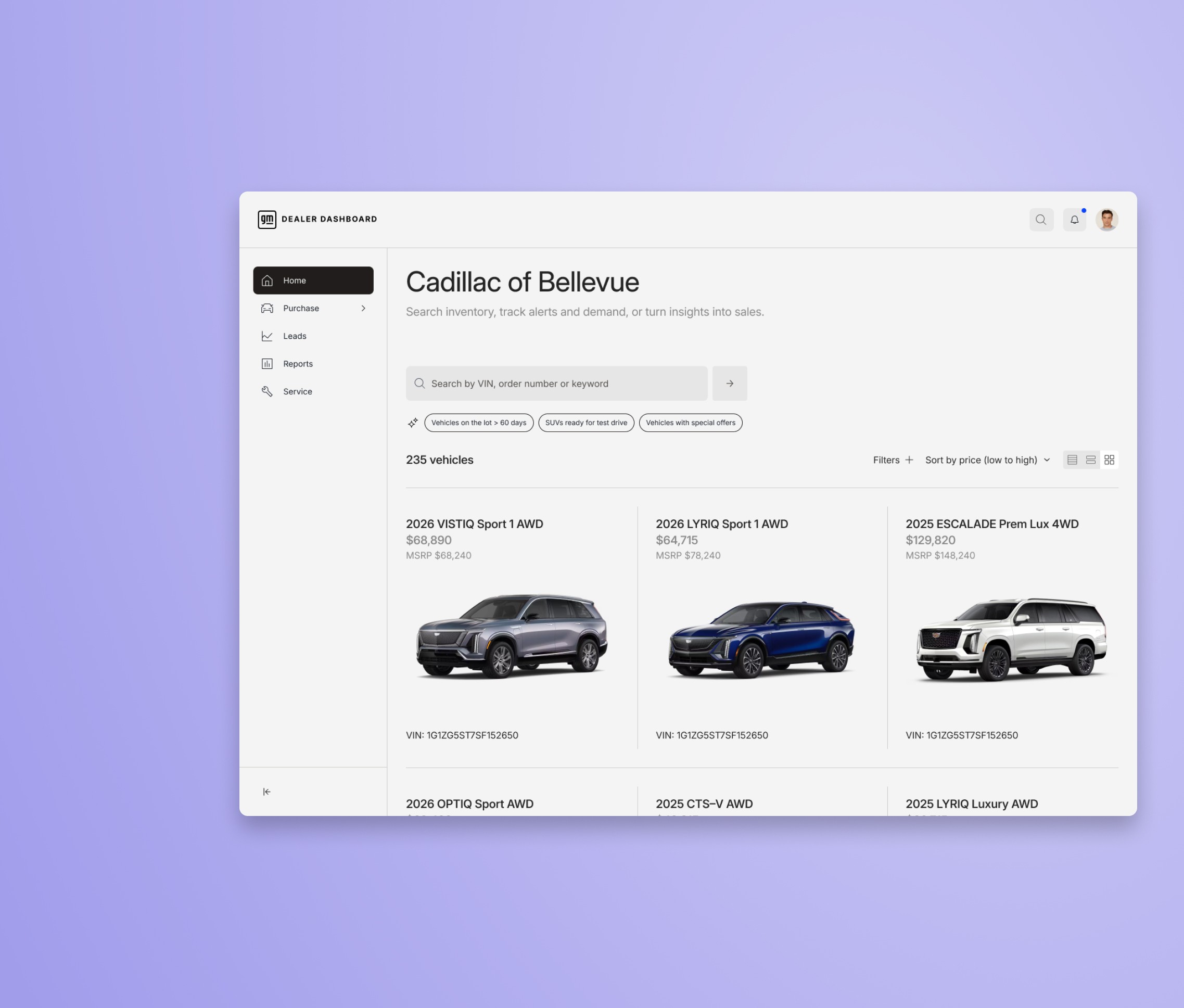Switch to compact list view
Viewport: 1184px width, 1008px height.
pyautogui.click(x=1072, y=460)
